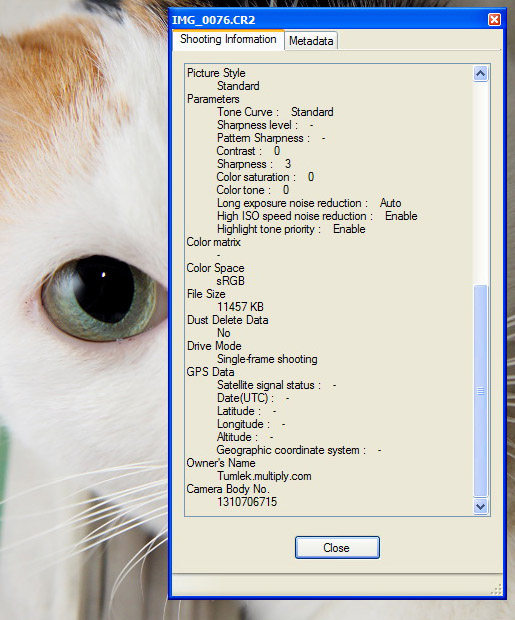Viewport: 515px width, 620px height.
Task: Select the Single-frame shooting value
Action: [x=267, y=359]
